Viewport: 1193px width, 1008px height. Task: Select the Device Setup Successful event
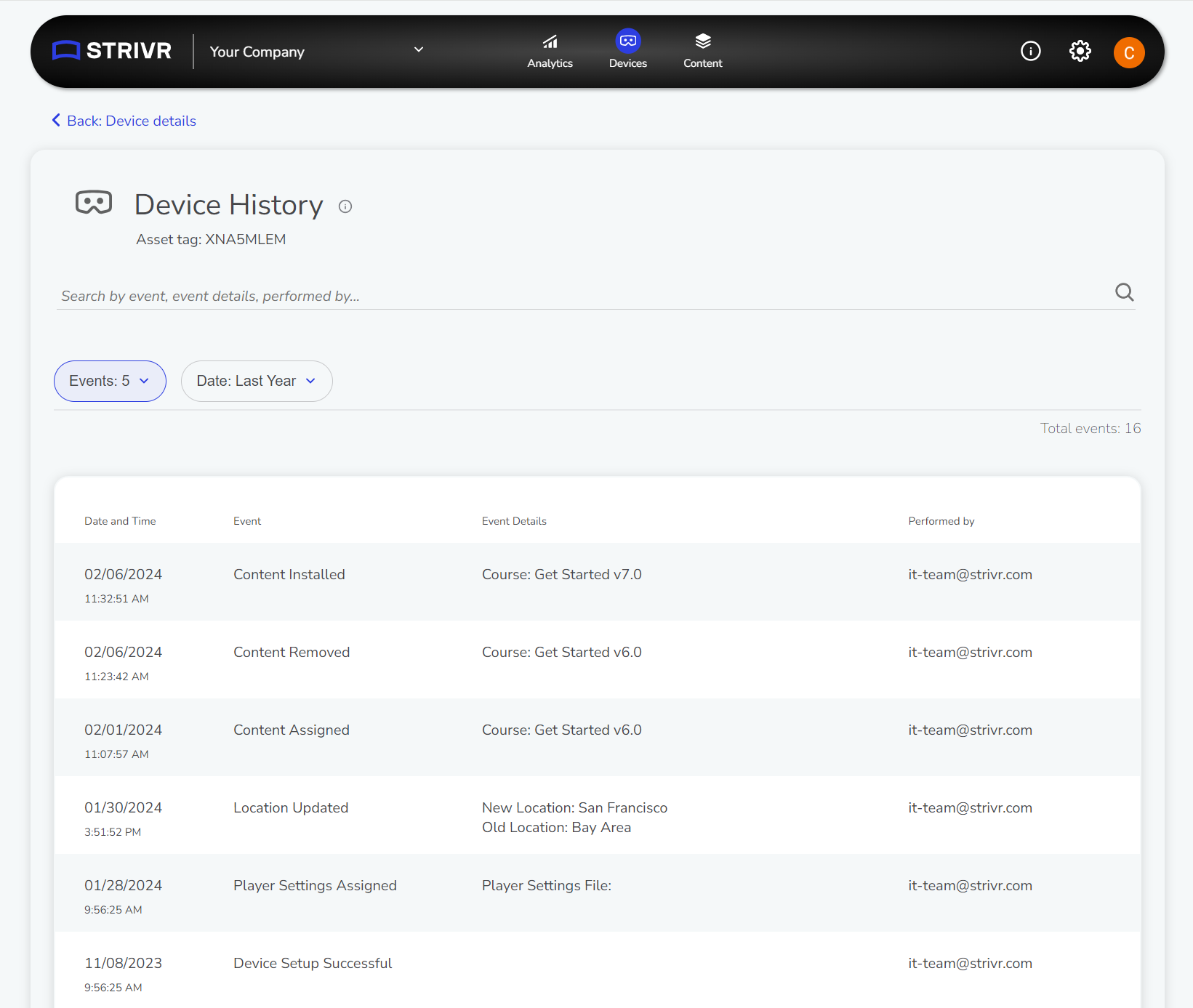[x=313, y=963]
